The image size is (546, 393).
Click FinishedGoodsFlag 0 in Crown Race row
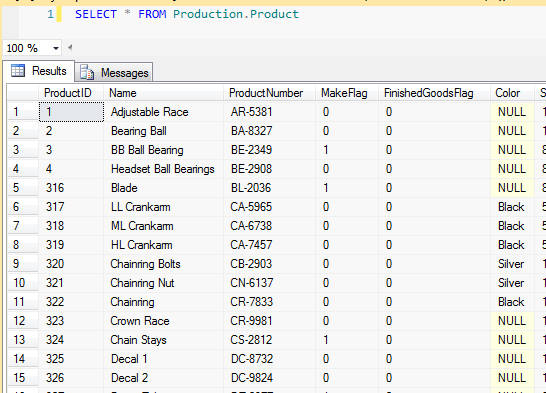coord(434,321)
